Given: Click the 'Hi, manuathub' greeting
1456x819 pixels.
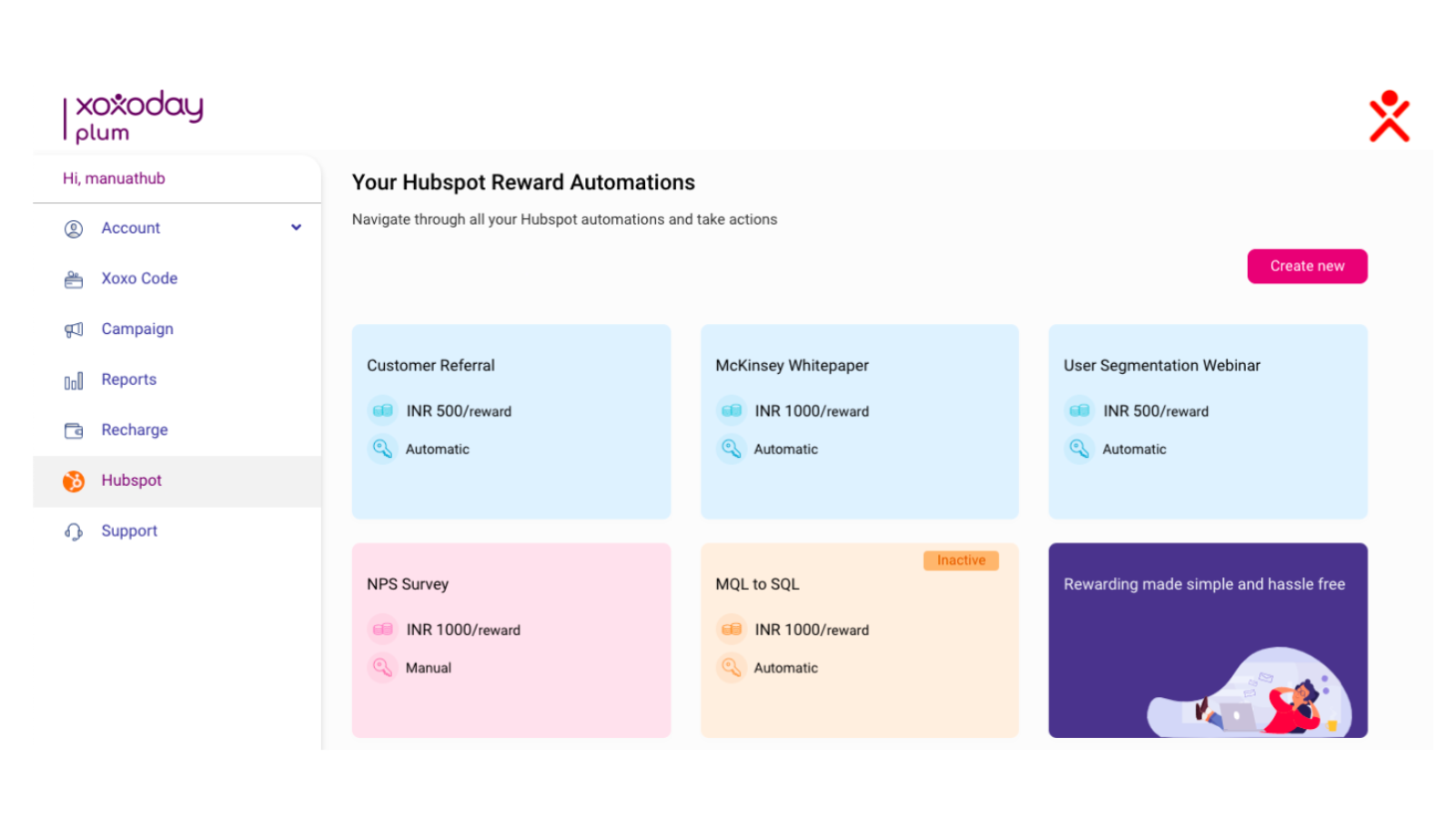Looking at the screenshot, I should (x=114, y=178).
